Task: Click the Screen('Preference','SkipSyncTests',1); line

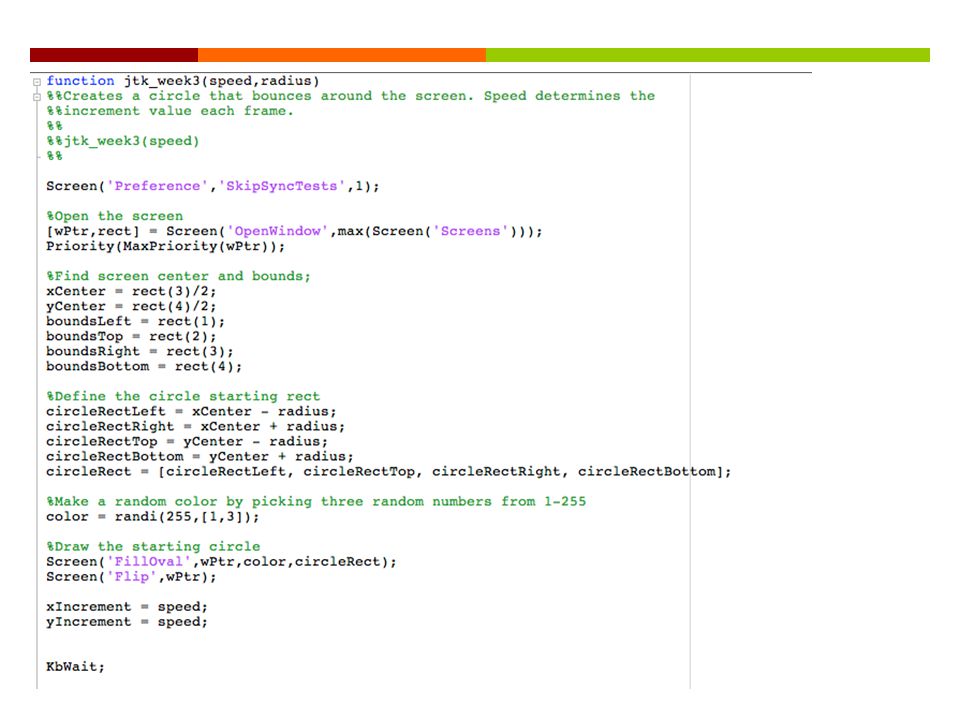Action: [x=213, y=186]
